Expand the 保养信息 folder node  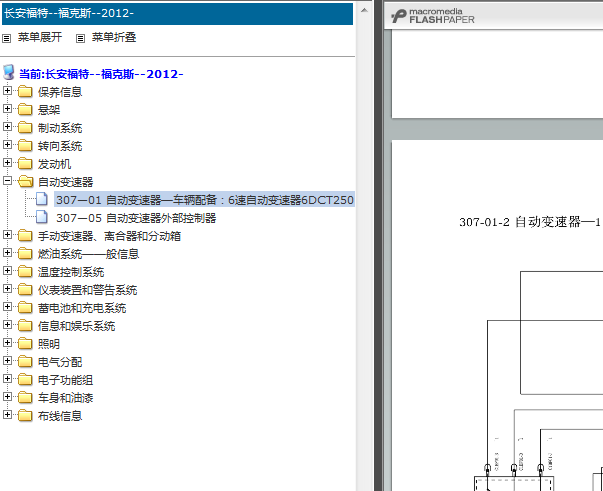pyautogui.click(x=7, y=91)
